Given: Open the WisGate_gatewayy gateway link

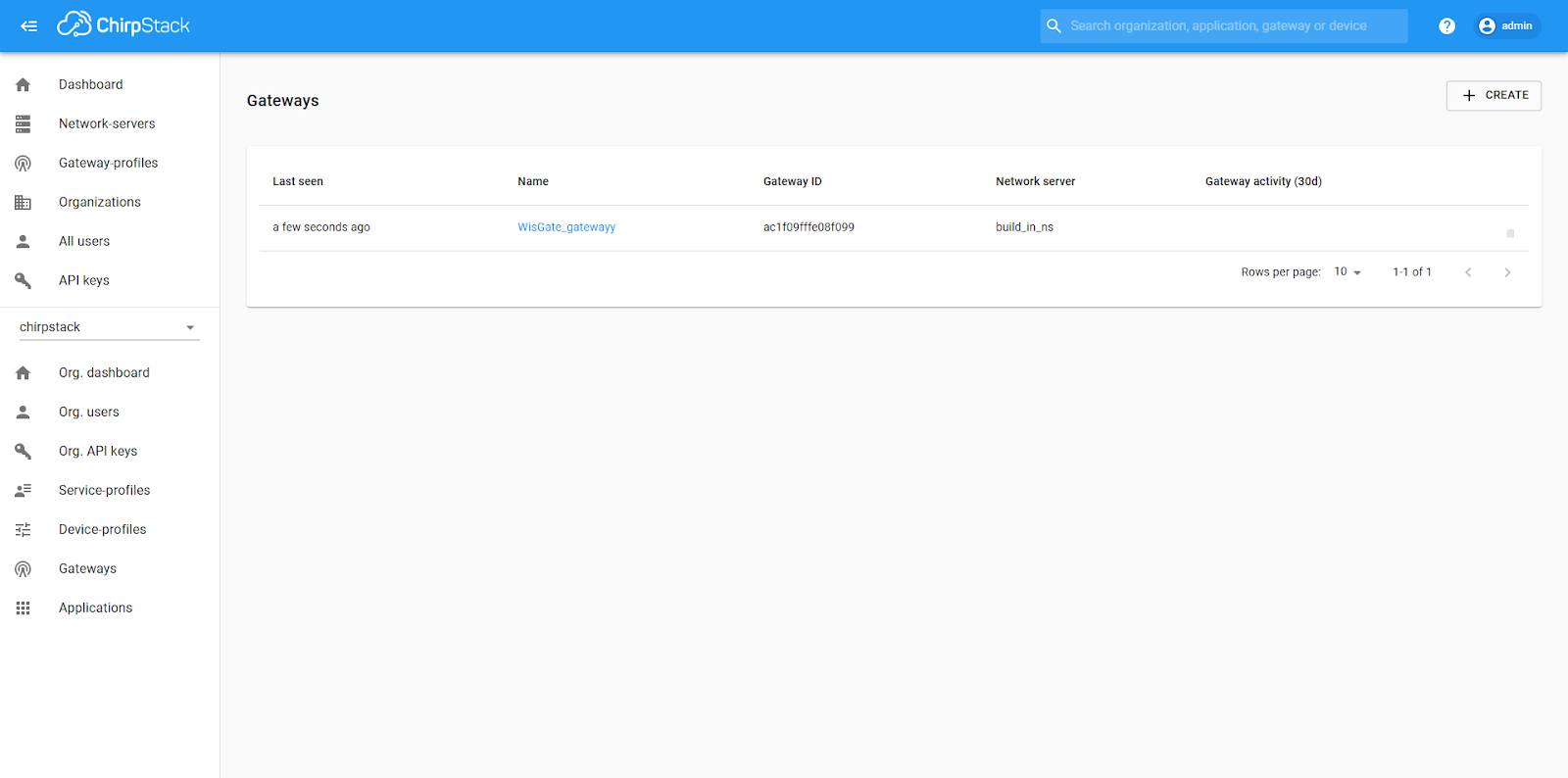Looking at the screenshot, I should coord(566,227).
